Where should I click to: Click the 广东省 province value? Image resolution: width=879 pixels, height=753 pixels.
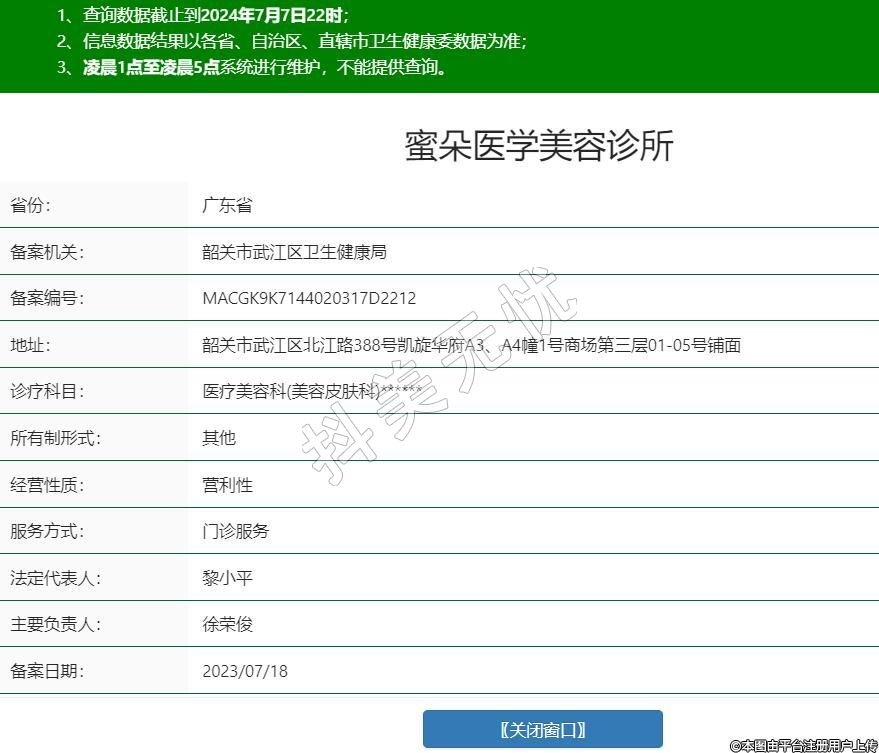pyautogui.click(x=227, y=206)
